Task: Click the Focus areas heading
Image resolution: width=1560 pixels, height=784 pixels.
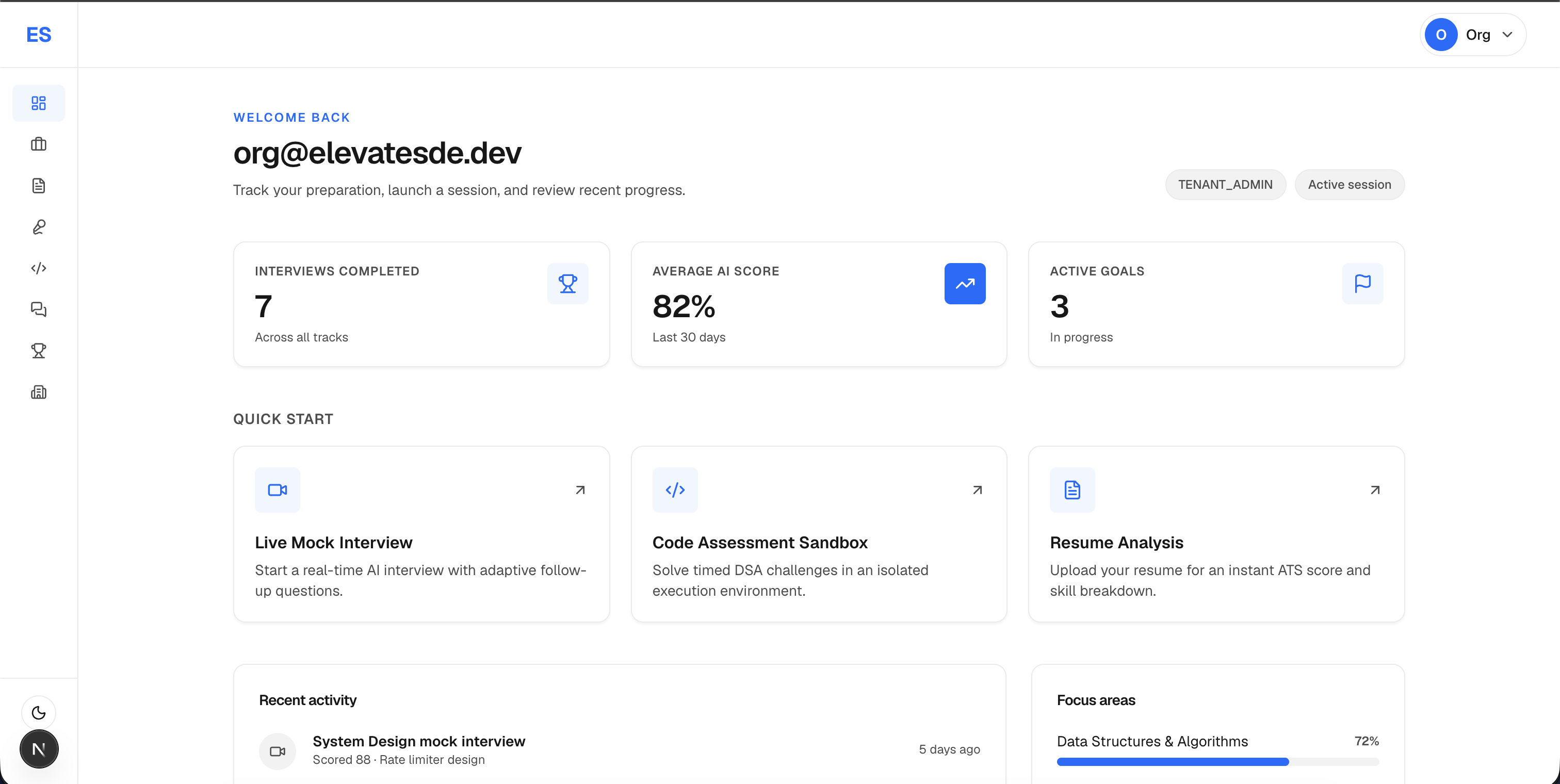Action: 1096,700
